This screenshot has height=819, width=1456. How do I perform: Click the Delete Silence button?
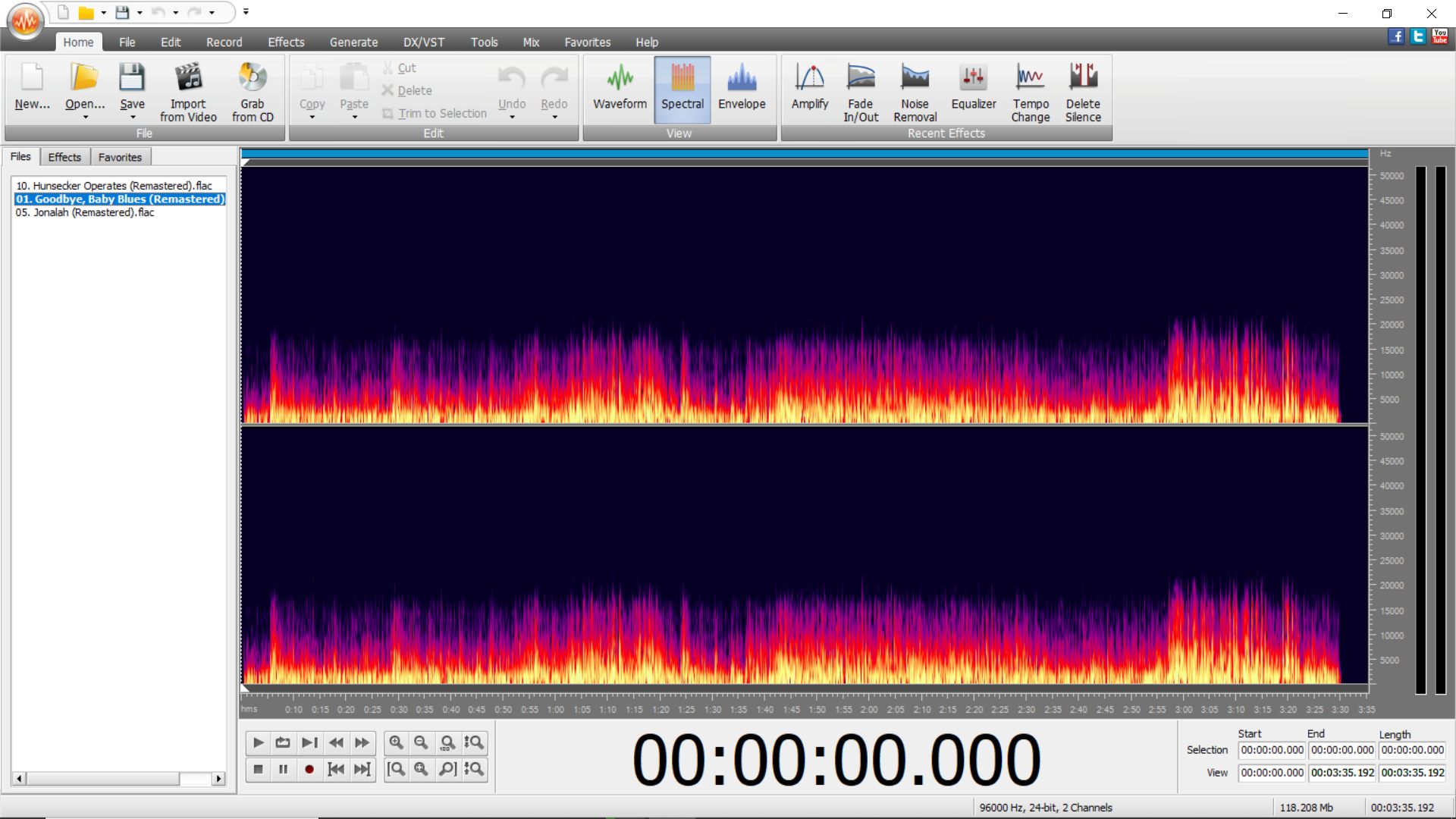1082,91
